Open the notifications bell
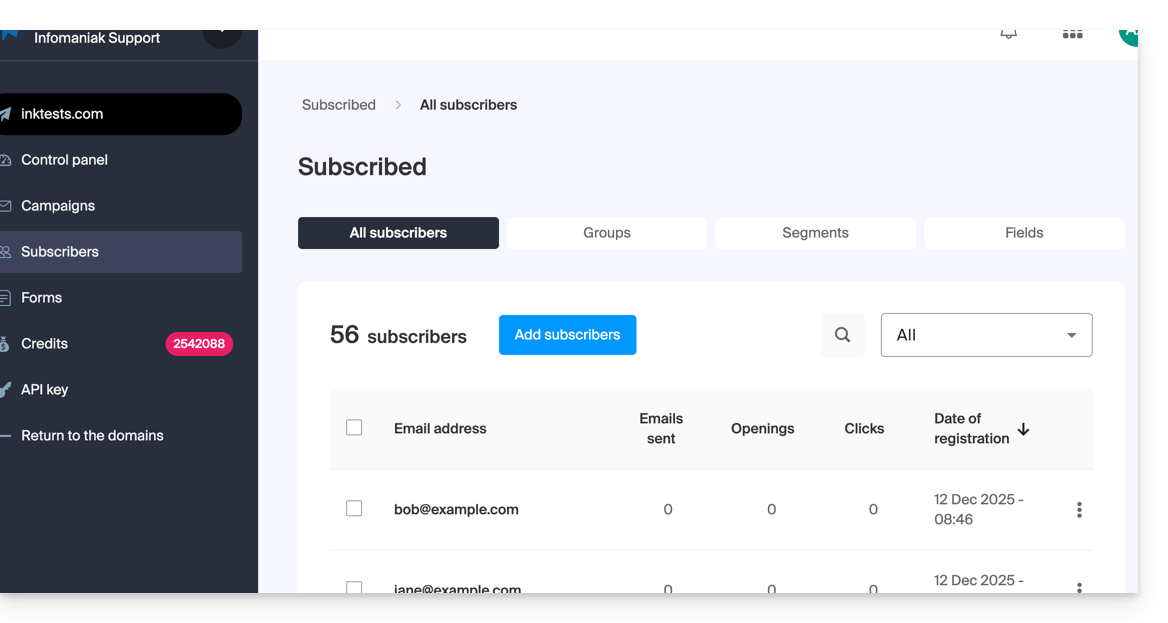This screenshot has width=1168, height=623. [1009, 34]
